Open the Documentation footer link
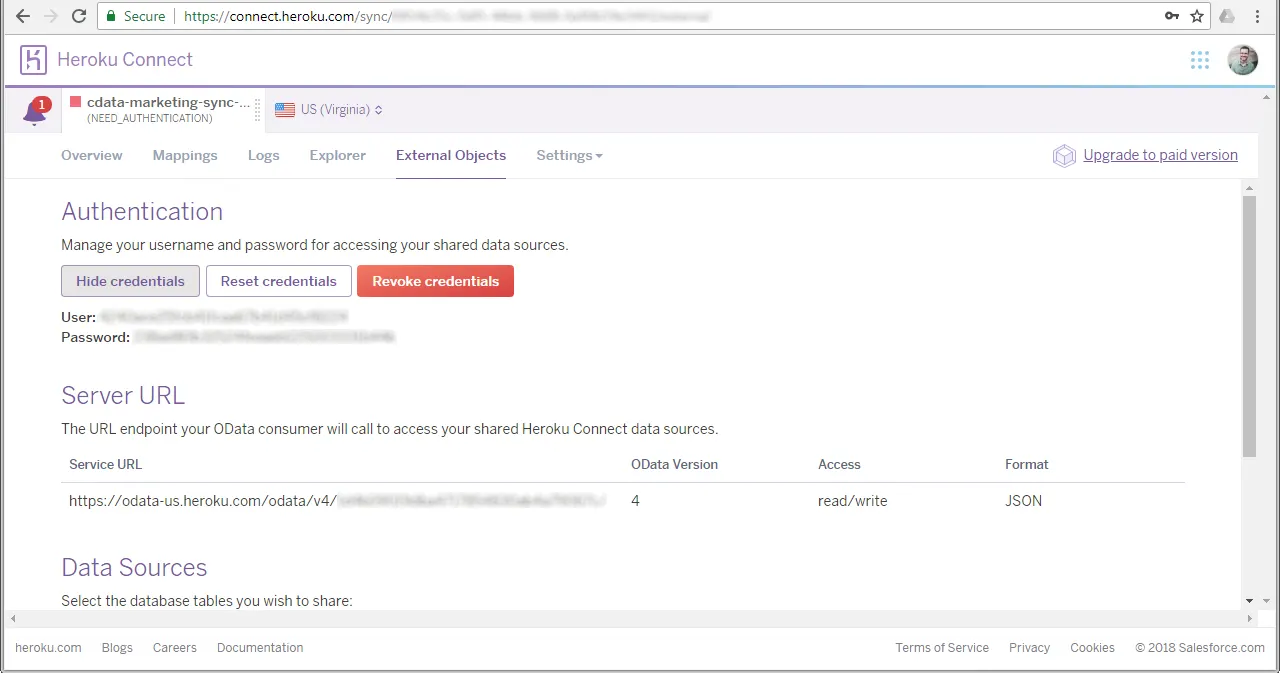This screenshot has height=673, width=1280. point(260,648)
